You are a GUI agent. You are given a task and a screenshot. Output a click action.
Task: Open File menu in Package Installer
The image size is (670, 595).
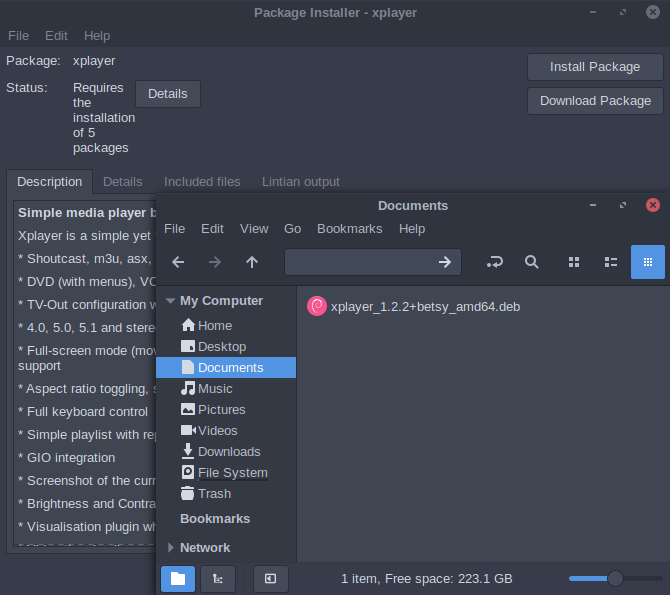click(18, 35)
